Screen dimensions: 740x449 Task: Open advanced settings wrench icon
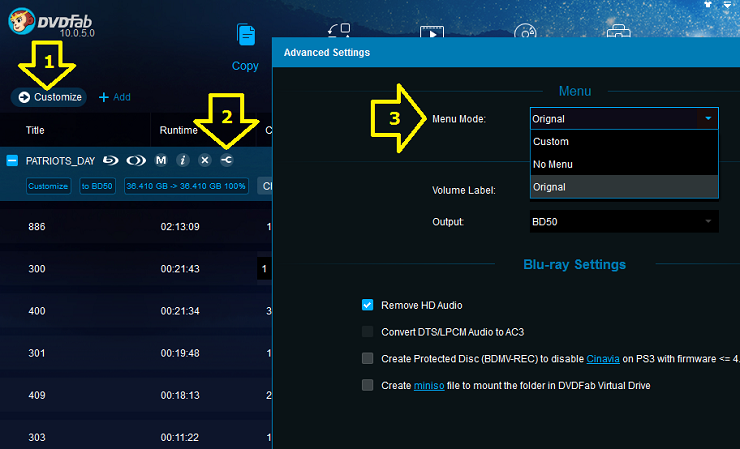[227, 160]
